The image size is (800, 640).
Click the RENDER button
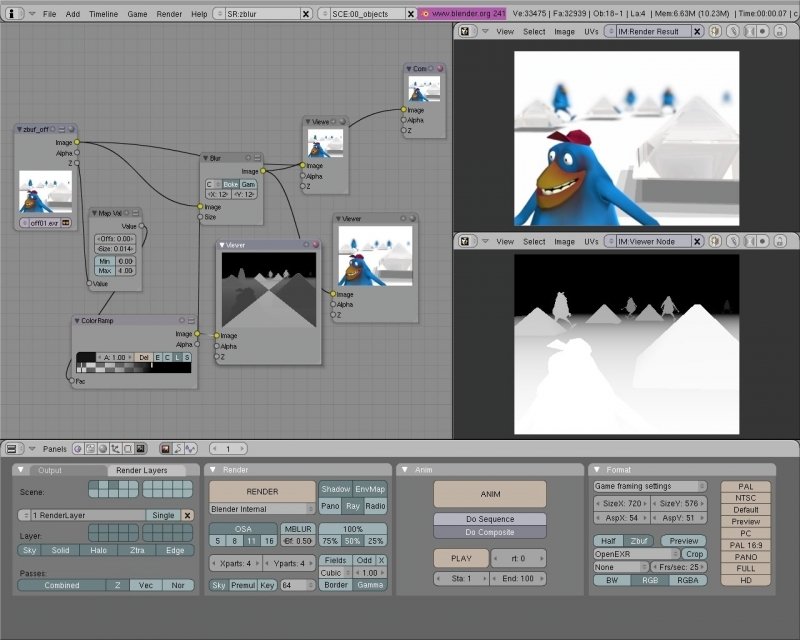262,491
